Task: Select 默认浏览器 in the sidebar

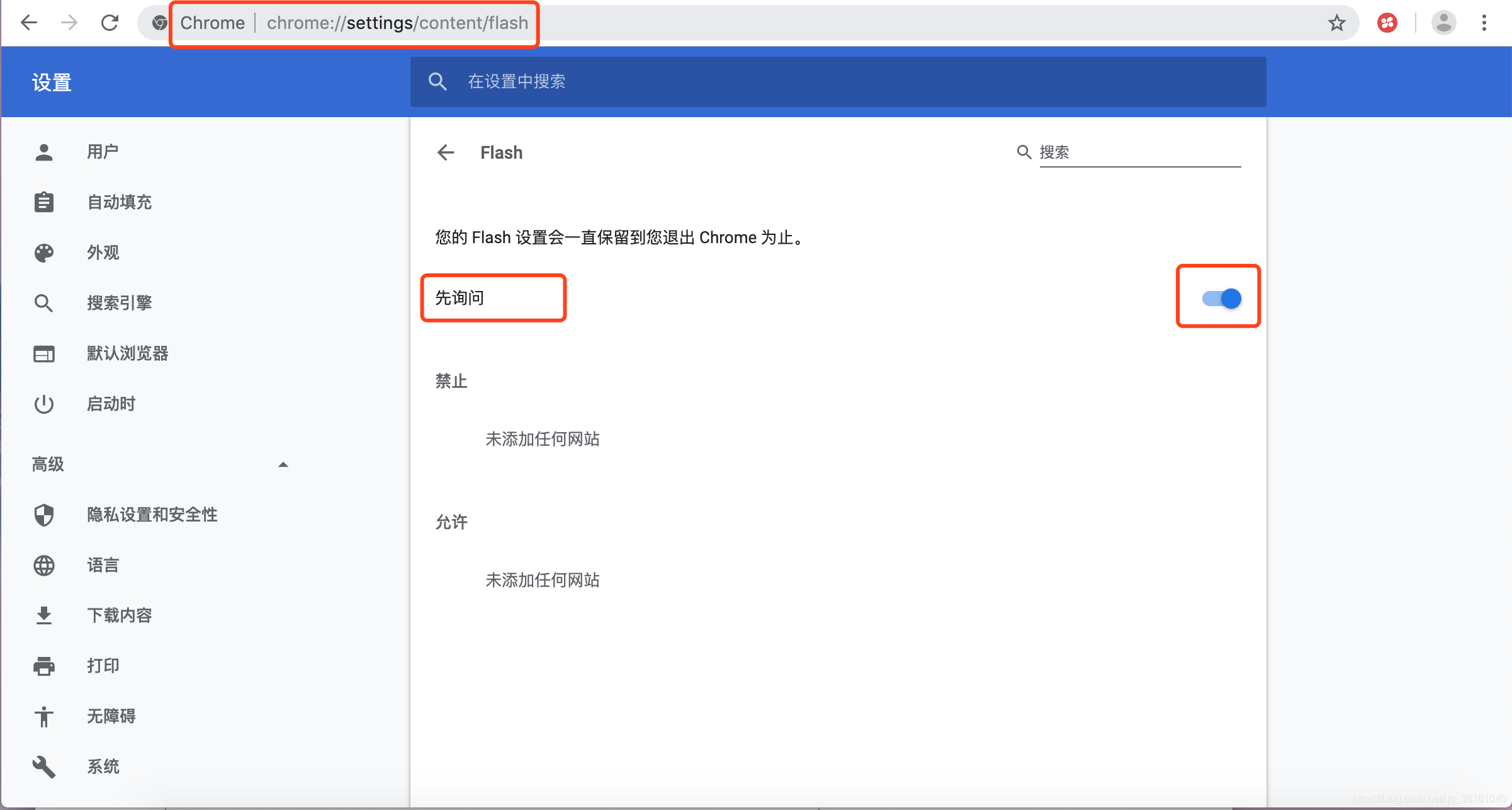Action: [127, 353]
